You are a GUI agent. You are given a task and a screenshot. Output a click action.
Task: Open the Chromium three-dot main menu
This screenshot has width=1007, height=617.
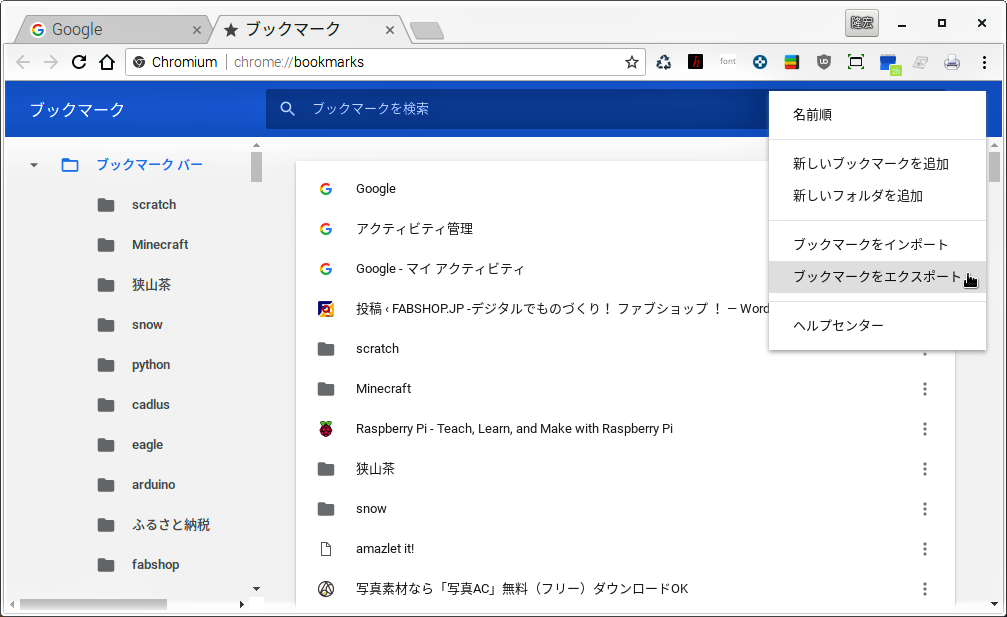[984, 62]
